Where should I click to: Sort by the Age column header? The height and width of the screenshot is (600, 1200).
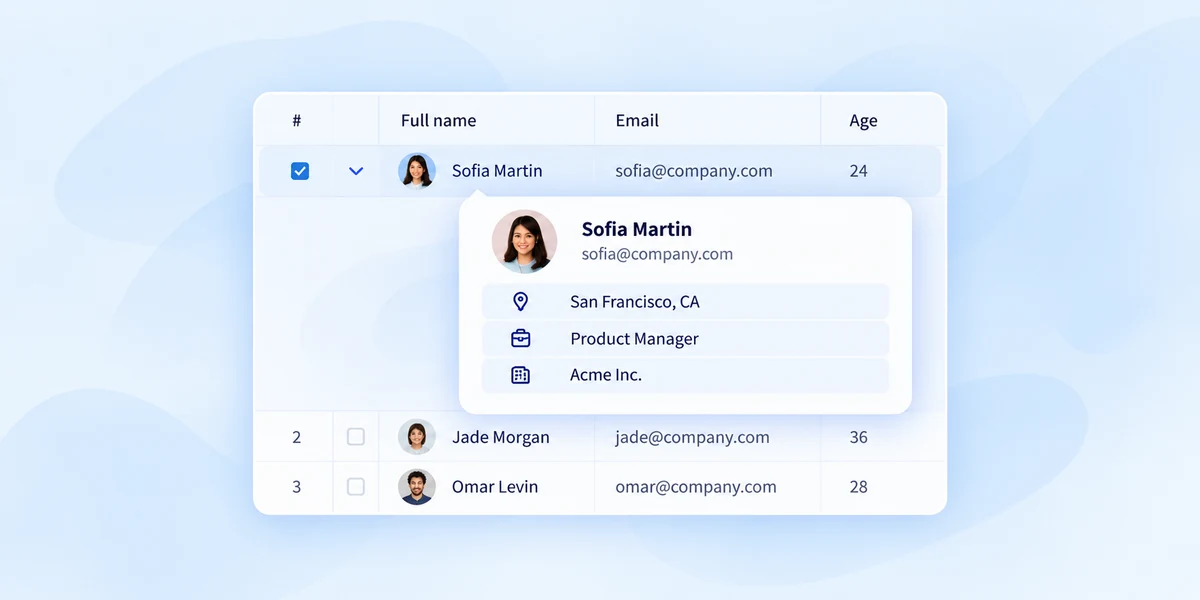(863, 120)
